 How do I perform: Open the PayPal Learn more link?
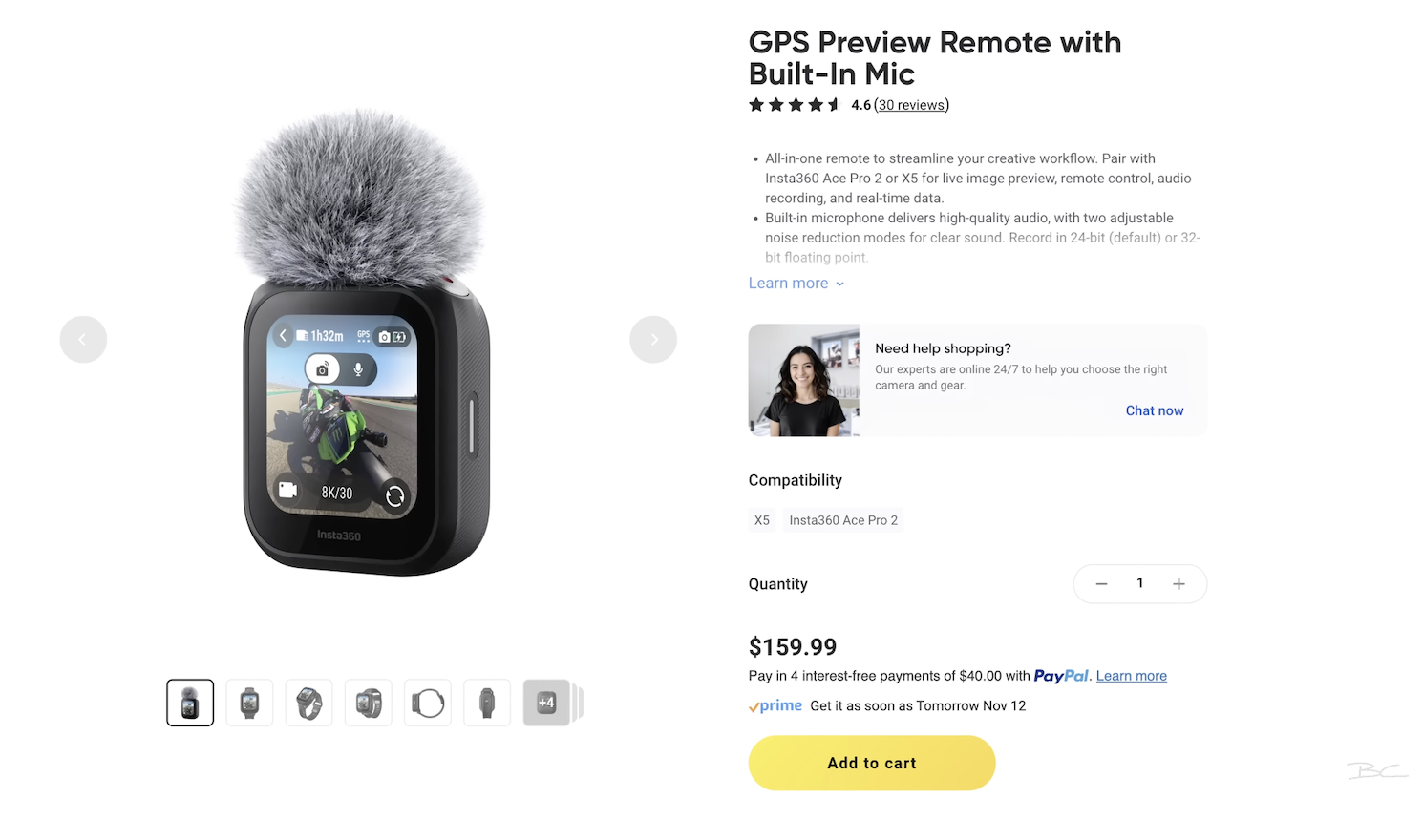pos(1131,676)
